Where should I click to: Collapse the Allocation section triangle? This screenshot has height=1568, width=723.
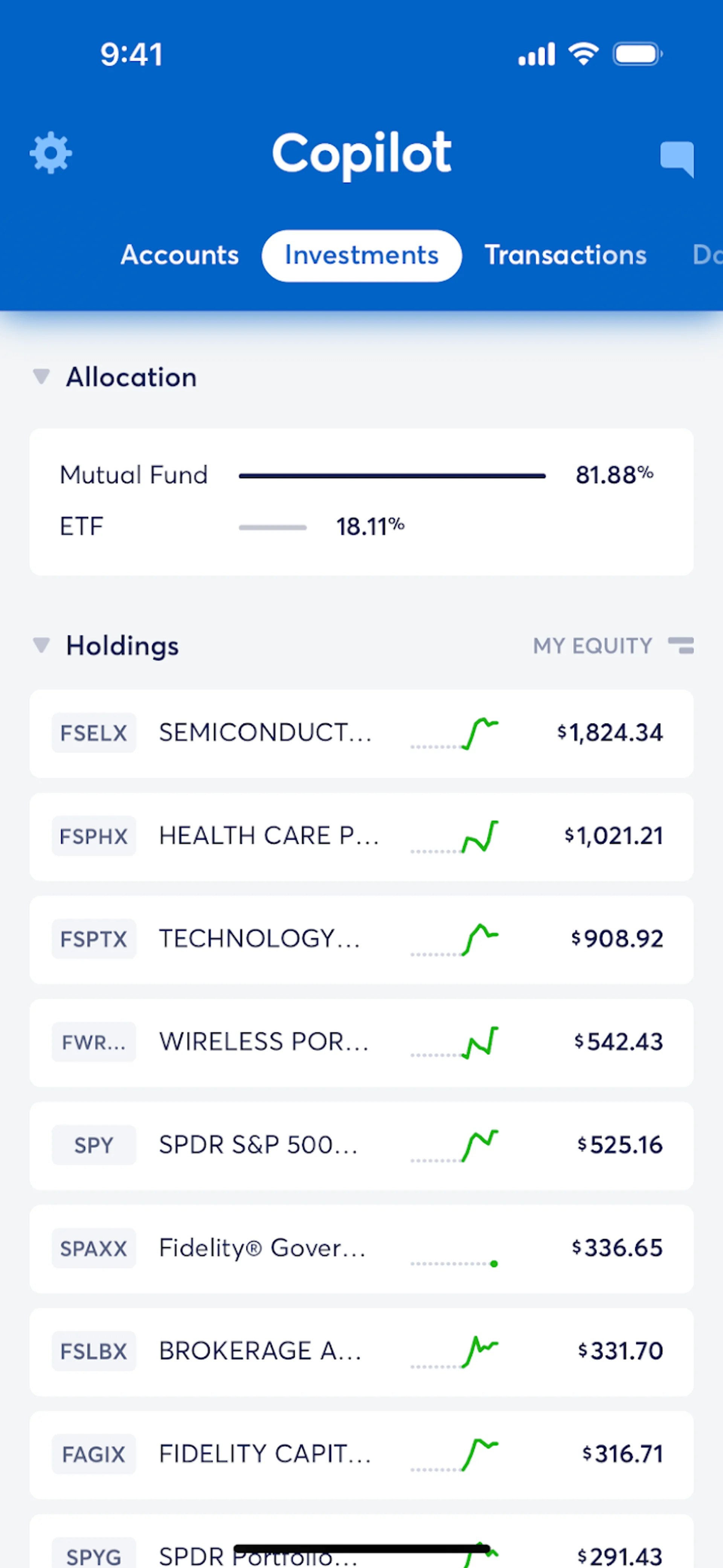pyautogui.click(x=41, y=377)
